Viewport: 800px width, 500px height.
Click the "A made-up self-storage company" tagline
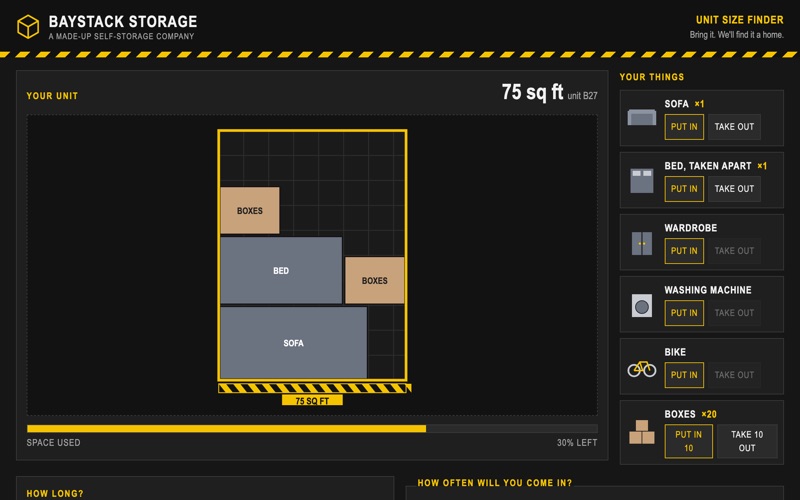pos(121,36)
